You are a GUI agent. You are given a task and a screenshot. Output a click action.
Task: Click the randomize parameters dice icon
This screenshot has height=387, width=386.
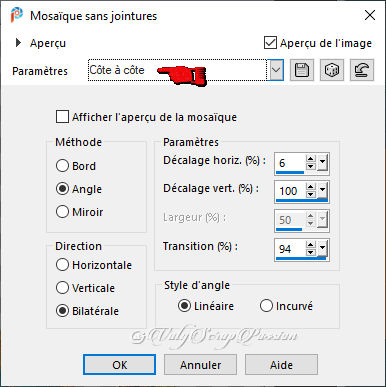click(332, 70)
